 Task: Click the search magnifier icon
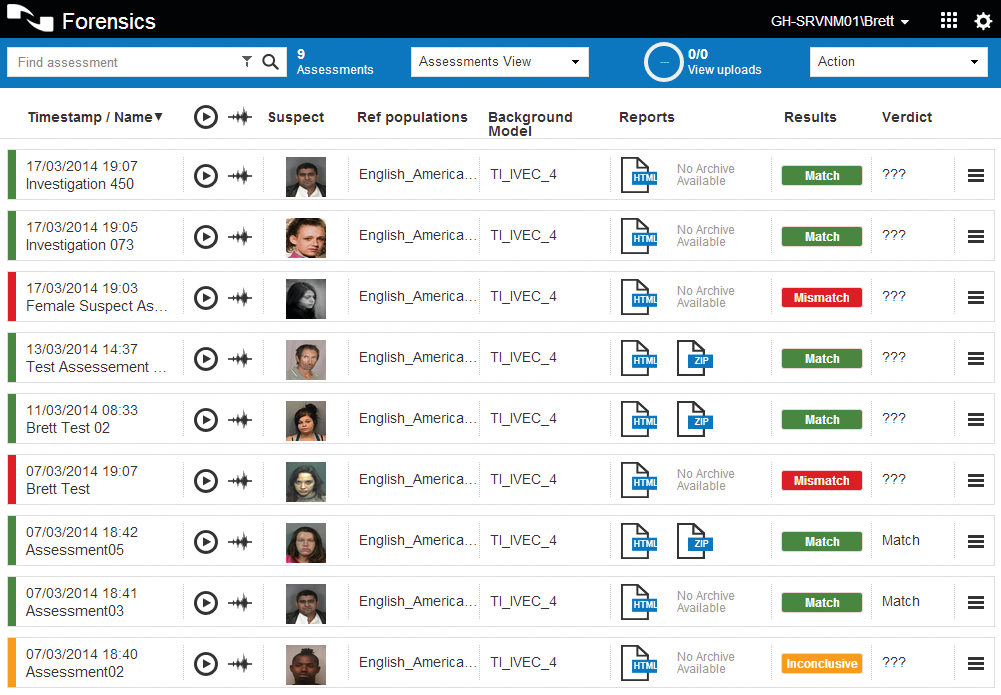coord(270,61)
